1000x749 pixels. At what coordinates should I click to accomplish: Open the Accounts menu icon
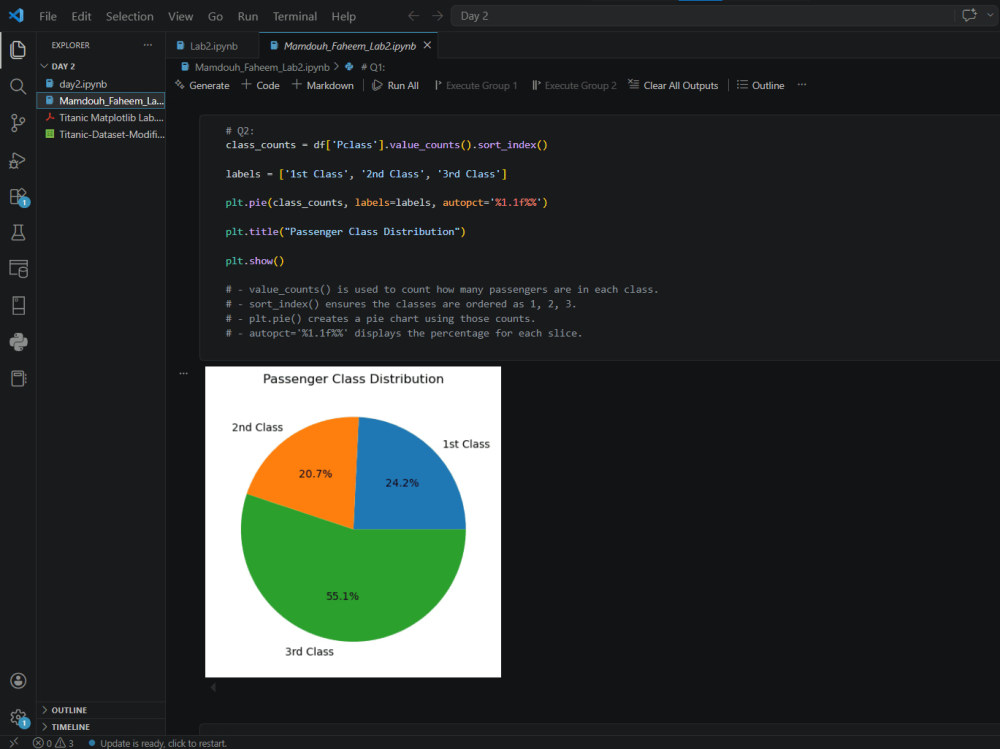point(18,681)
